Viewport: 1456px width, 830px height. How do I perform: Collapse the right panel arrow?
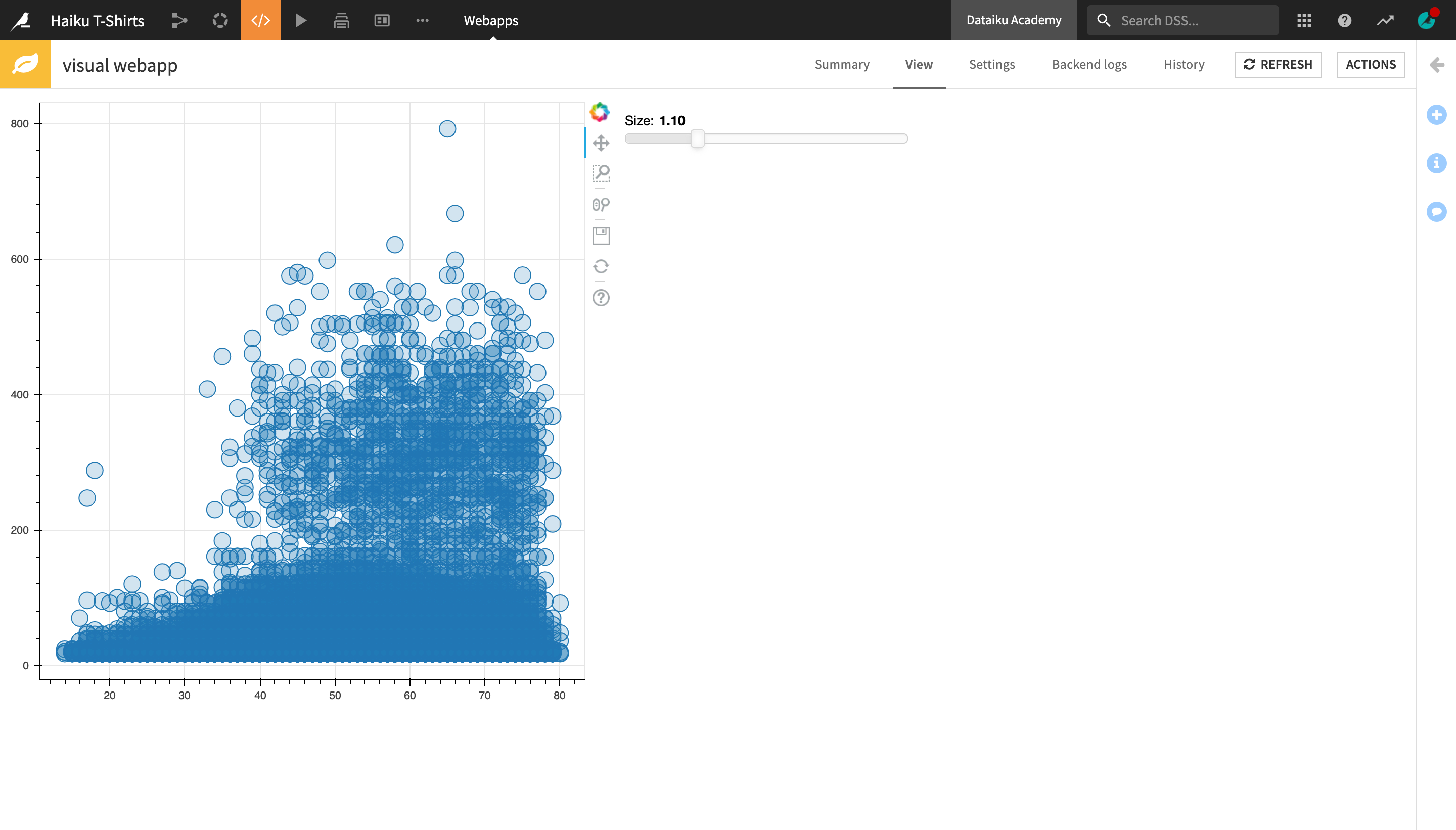(1437, 65)
